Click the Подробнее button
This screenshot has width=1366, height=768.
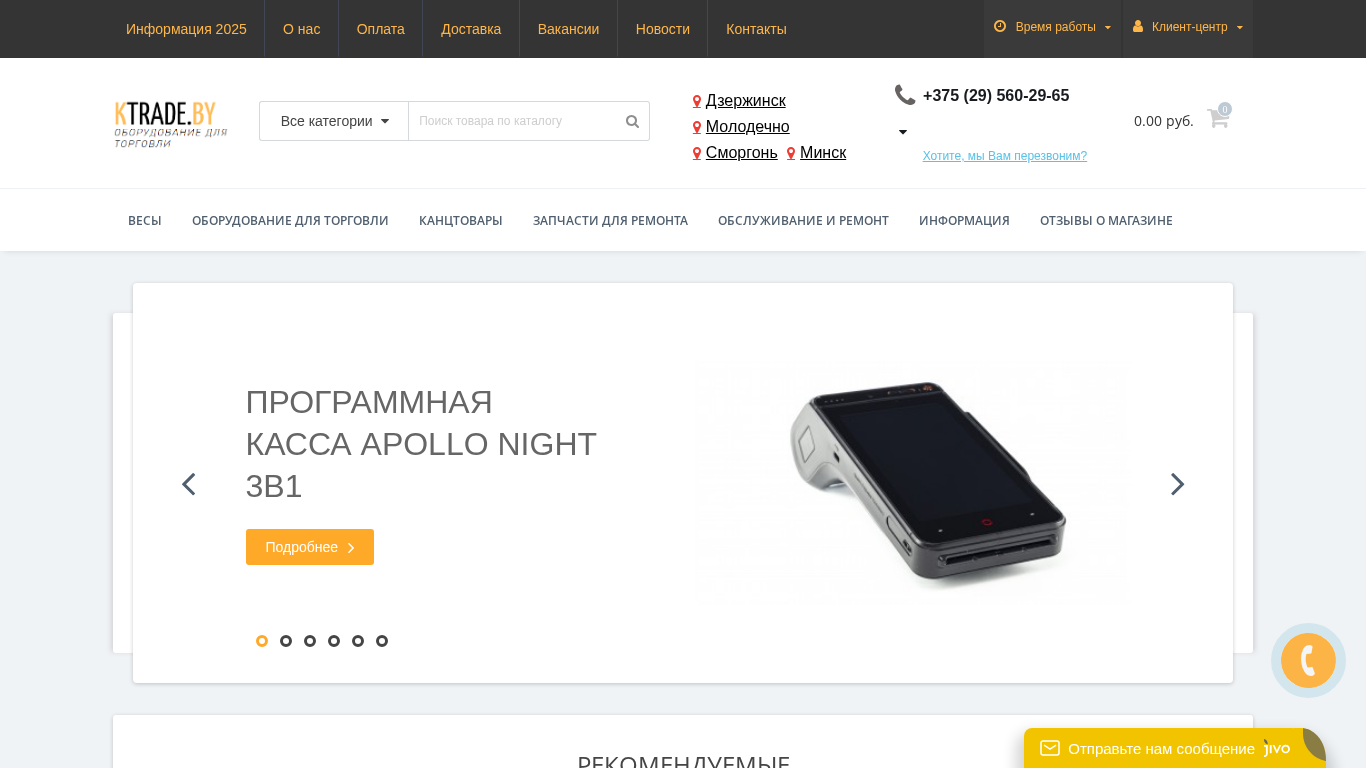click(310, 547)
